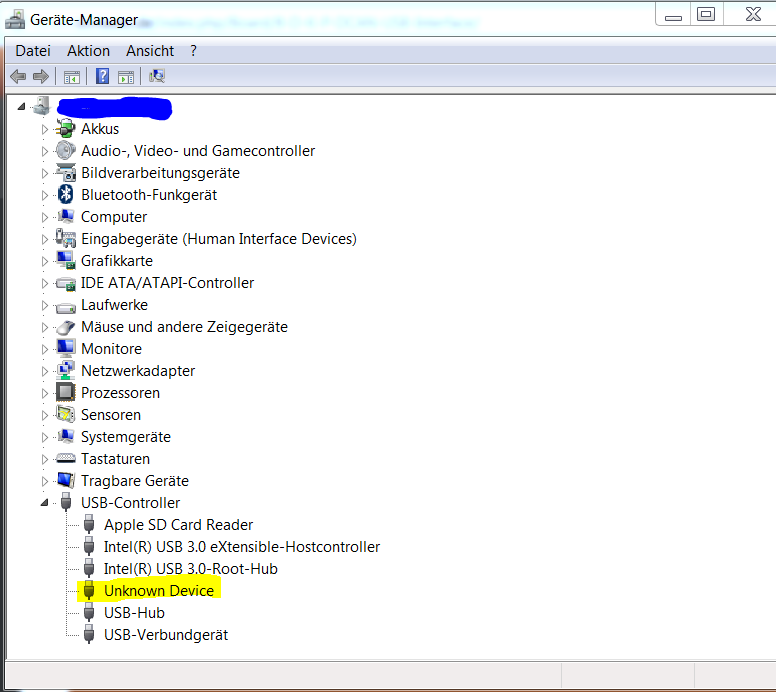776x692 pixels.
Task: Expand the Grafikkarte category
Action: click(x=44, y=261)
